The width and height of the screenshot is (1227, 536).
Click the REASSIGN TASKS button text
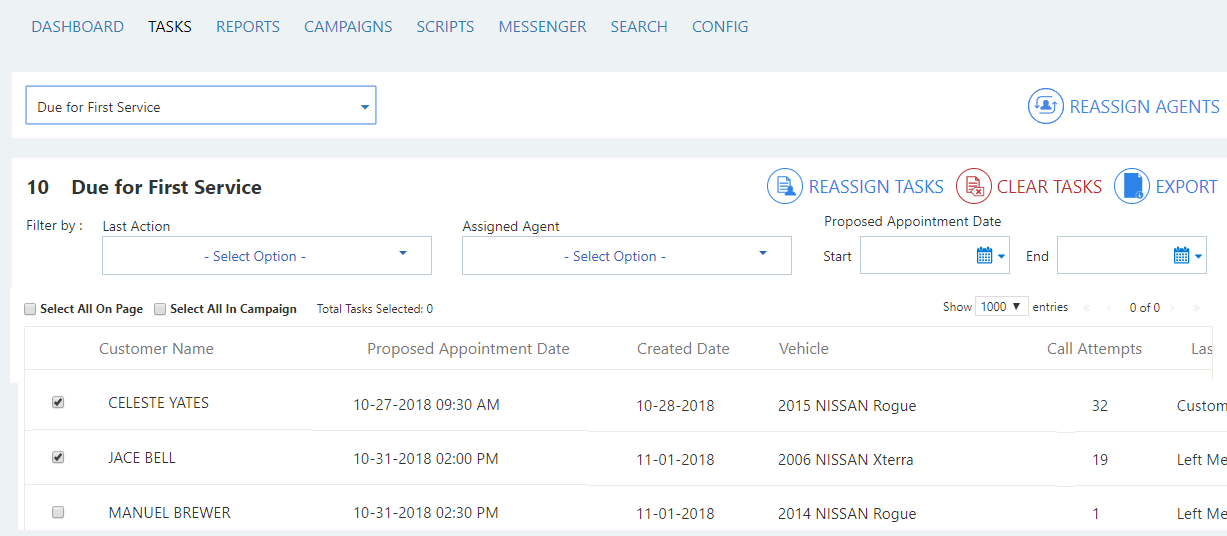coord(876,187)
